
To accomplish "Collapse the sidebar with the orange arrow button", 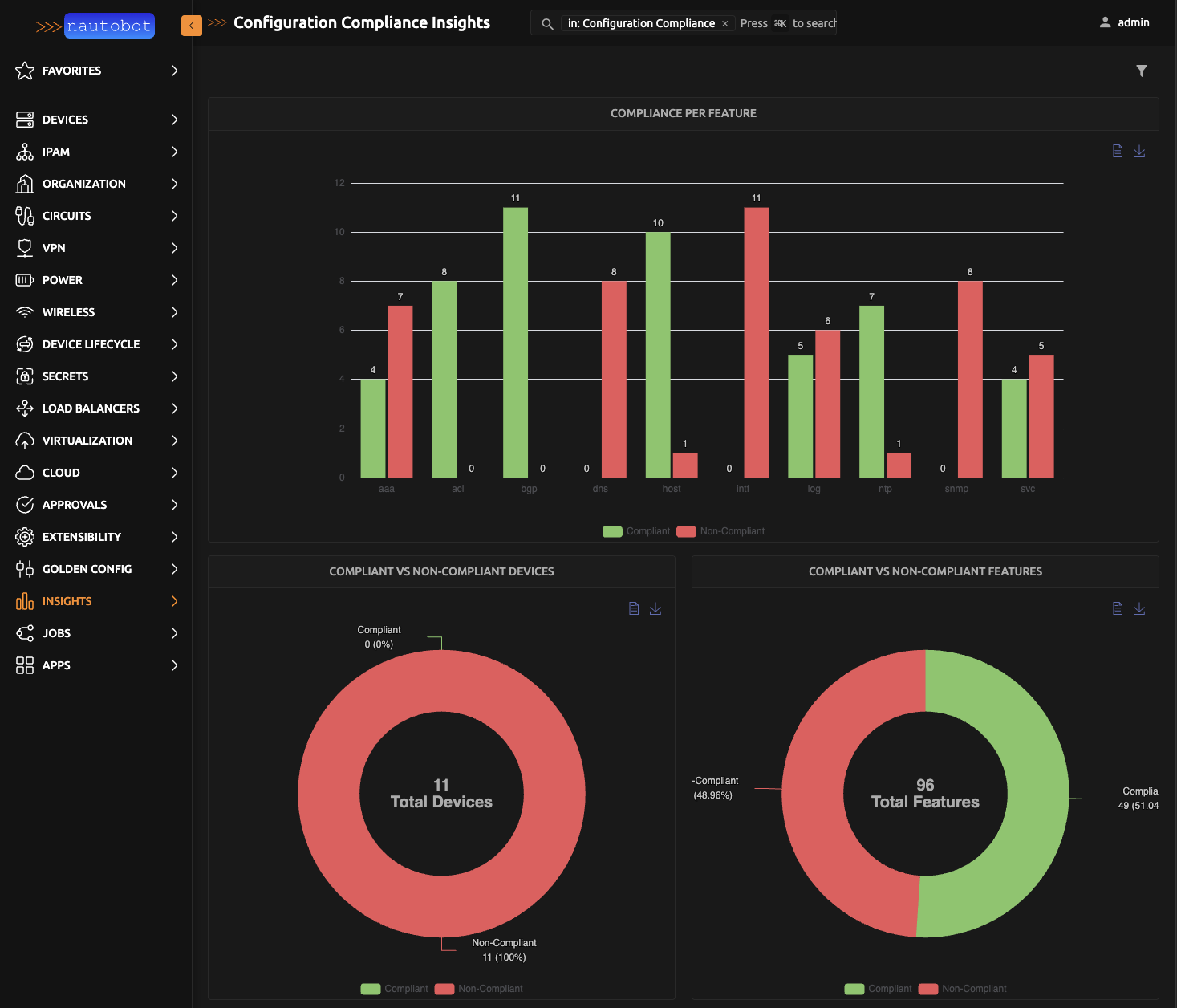I will click(191, 26).
